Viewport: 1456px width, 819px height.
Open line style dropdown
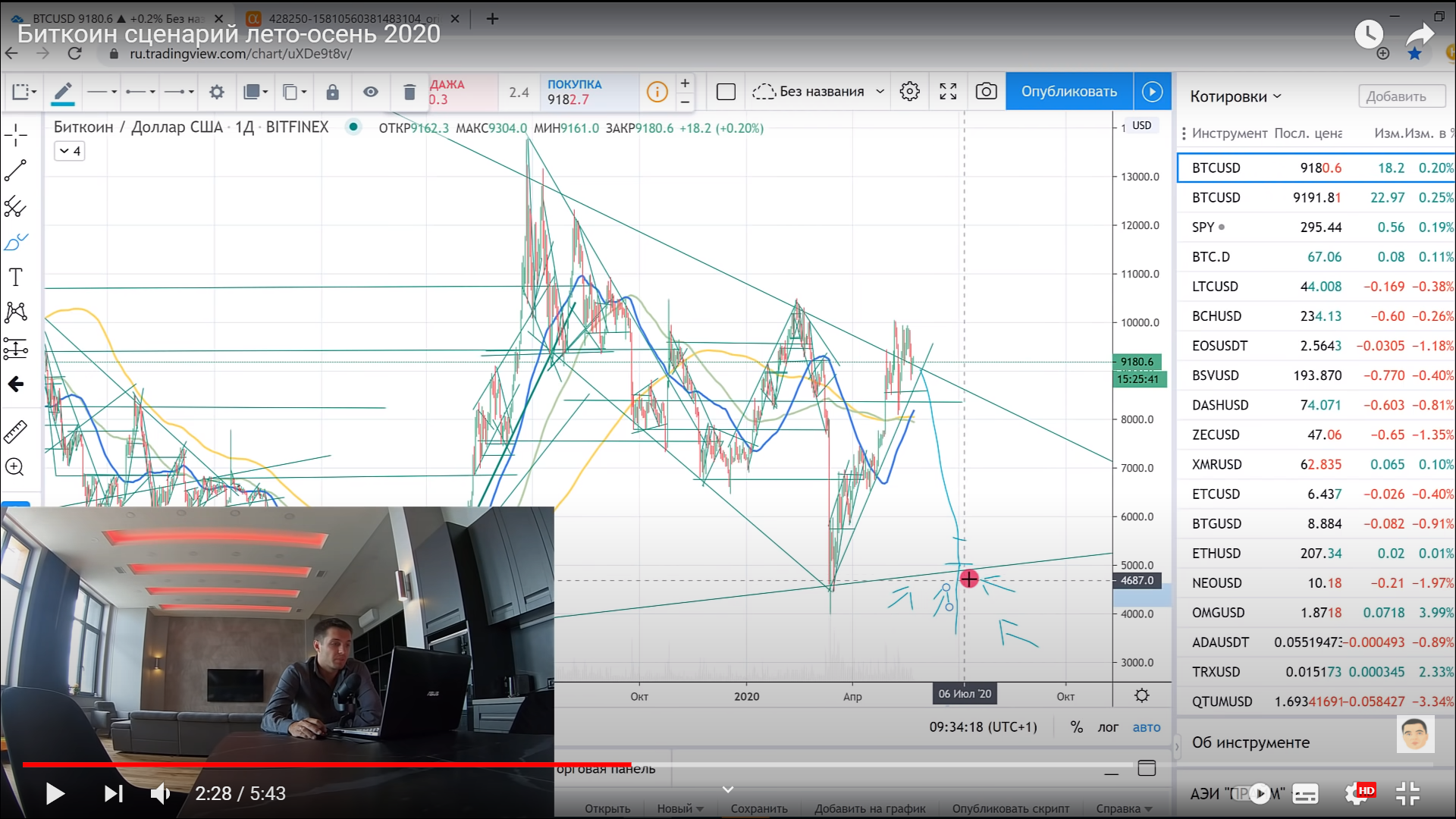(x=102, y=93)
